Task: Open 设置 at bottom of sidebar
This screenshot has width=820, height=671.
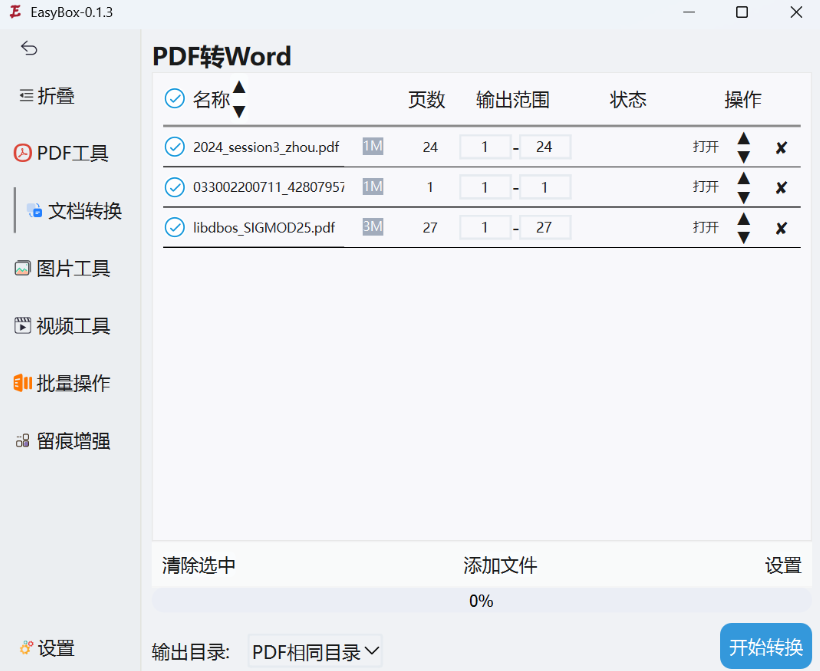Action: (47, 648)
